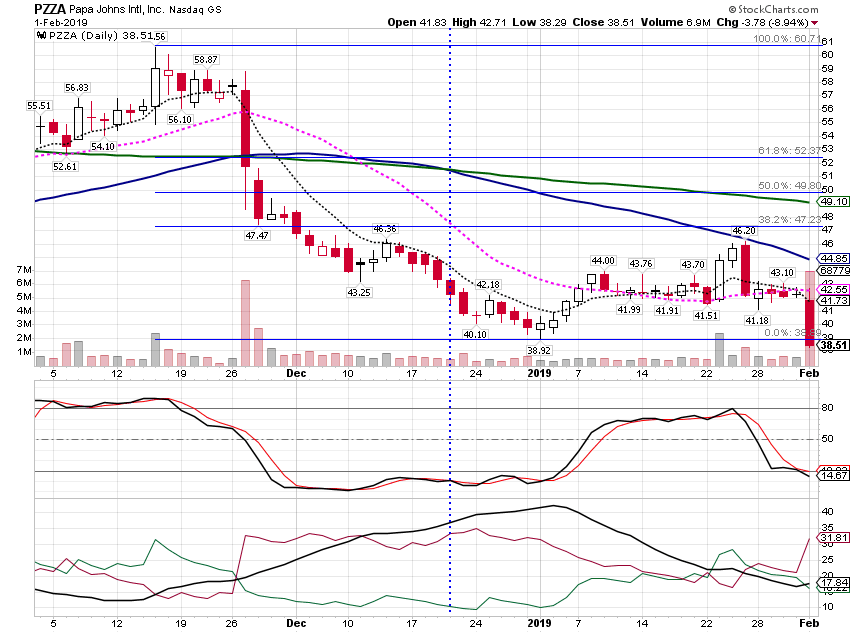850x633 pixels.
Task: Click the Papa Johns Intl, Inc. company name
Action: [x=117, y=9]
